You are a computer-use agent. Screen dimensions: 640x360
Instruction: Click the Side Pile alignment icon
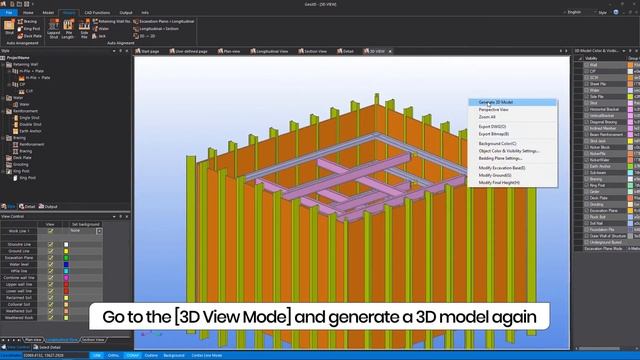click(x=84, y=29)
